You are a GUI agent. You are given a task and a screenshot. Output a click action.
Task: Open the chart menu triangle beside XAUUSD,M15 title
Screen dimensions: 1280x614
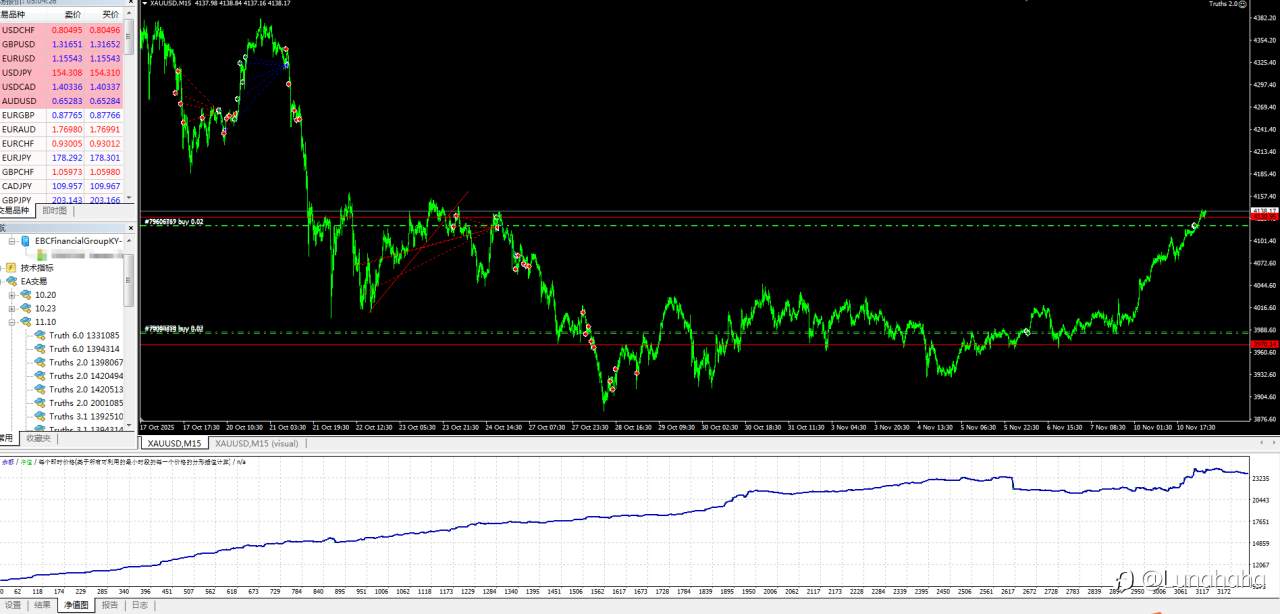[144, 4]
